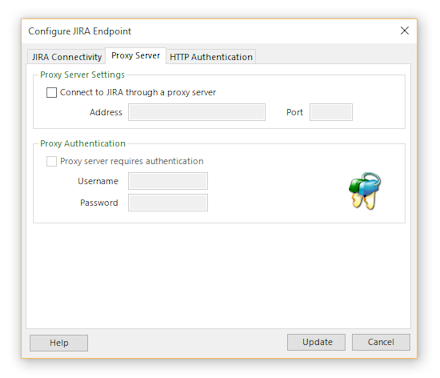Tick Proxy server requires authentication checkbox
The width and height of the screenshot is (440, 378).
click(x=51, y=161)
